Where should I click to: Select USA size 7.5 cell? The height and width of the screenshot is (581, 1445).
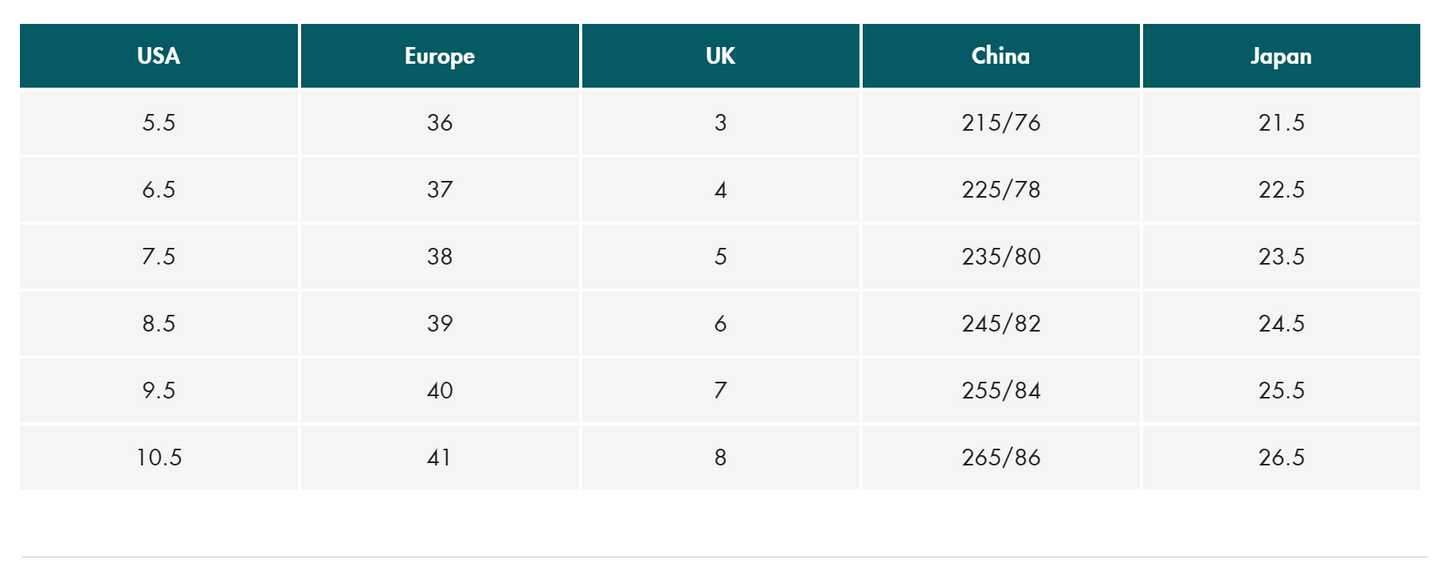click(159, 257)
